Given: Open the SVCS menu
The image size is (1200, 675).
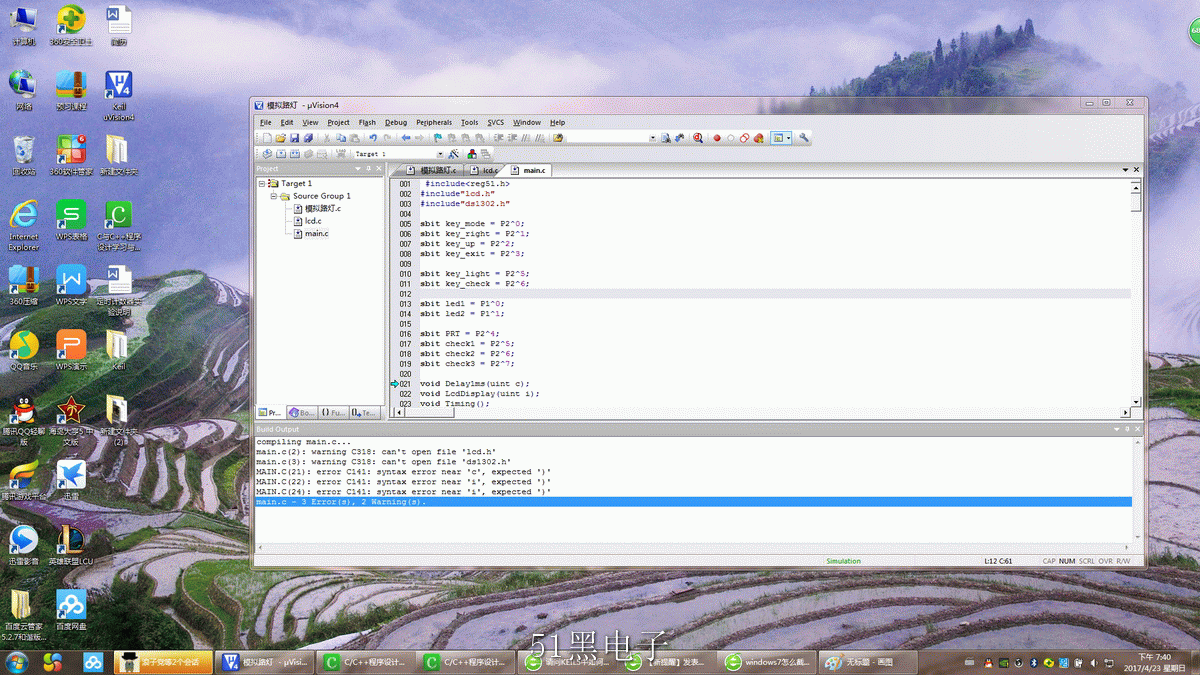Looking at the screenshot, I should (x=496, y=122).
